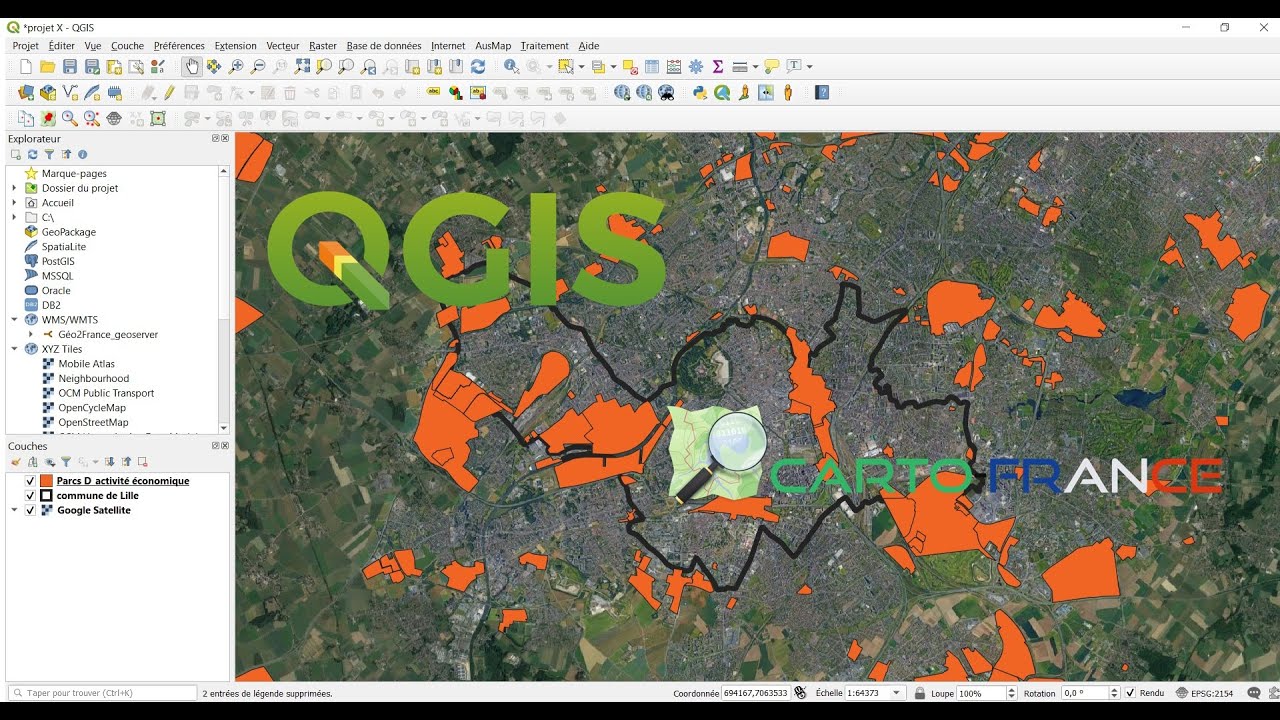This screenshot has width=1280, height=720.
Task: Expand the Géo2France_geoserver node
Action: pyautogui.click(x=31, y=334)
